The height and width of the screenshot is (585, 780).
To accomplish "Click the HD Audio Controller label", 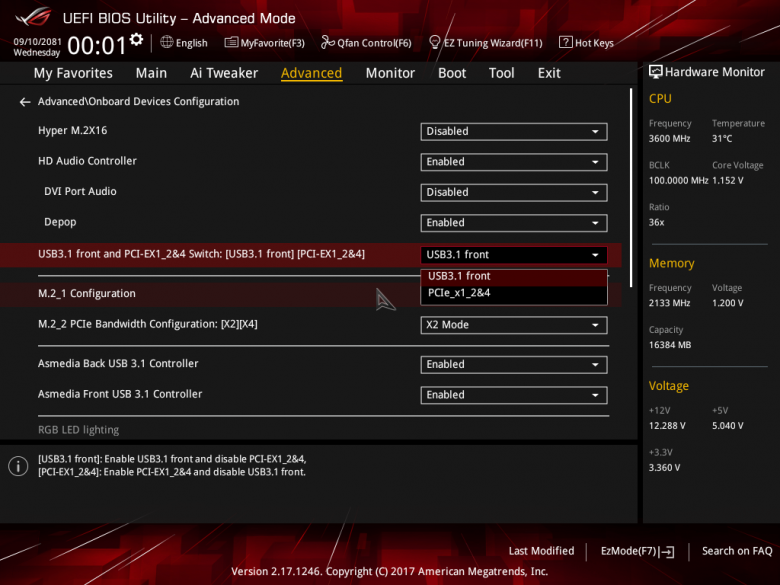I will pos(88,161).
